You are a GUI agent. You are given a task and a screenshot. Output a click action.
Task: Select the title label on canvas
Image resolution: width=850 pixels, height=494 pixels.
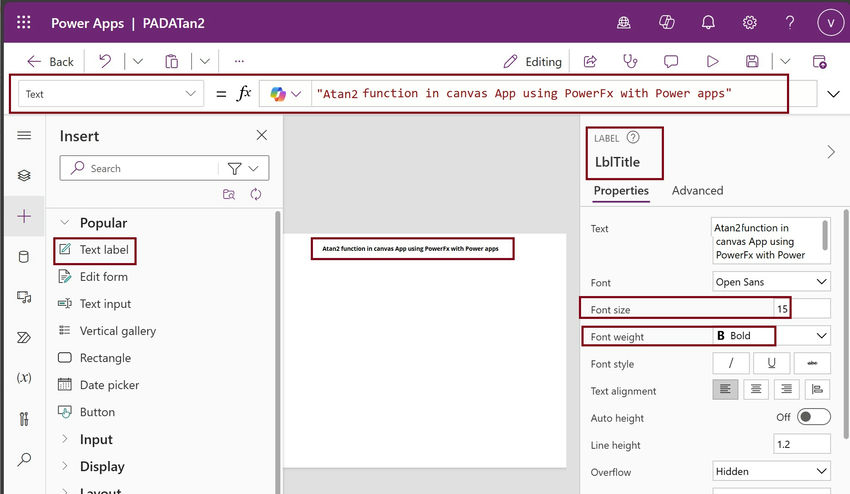[412, 249]
